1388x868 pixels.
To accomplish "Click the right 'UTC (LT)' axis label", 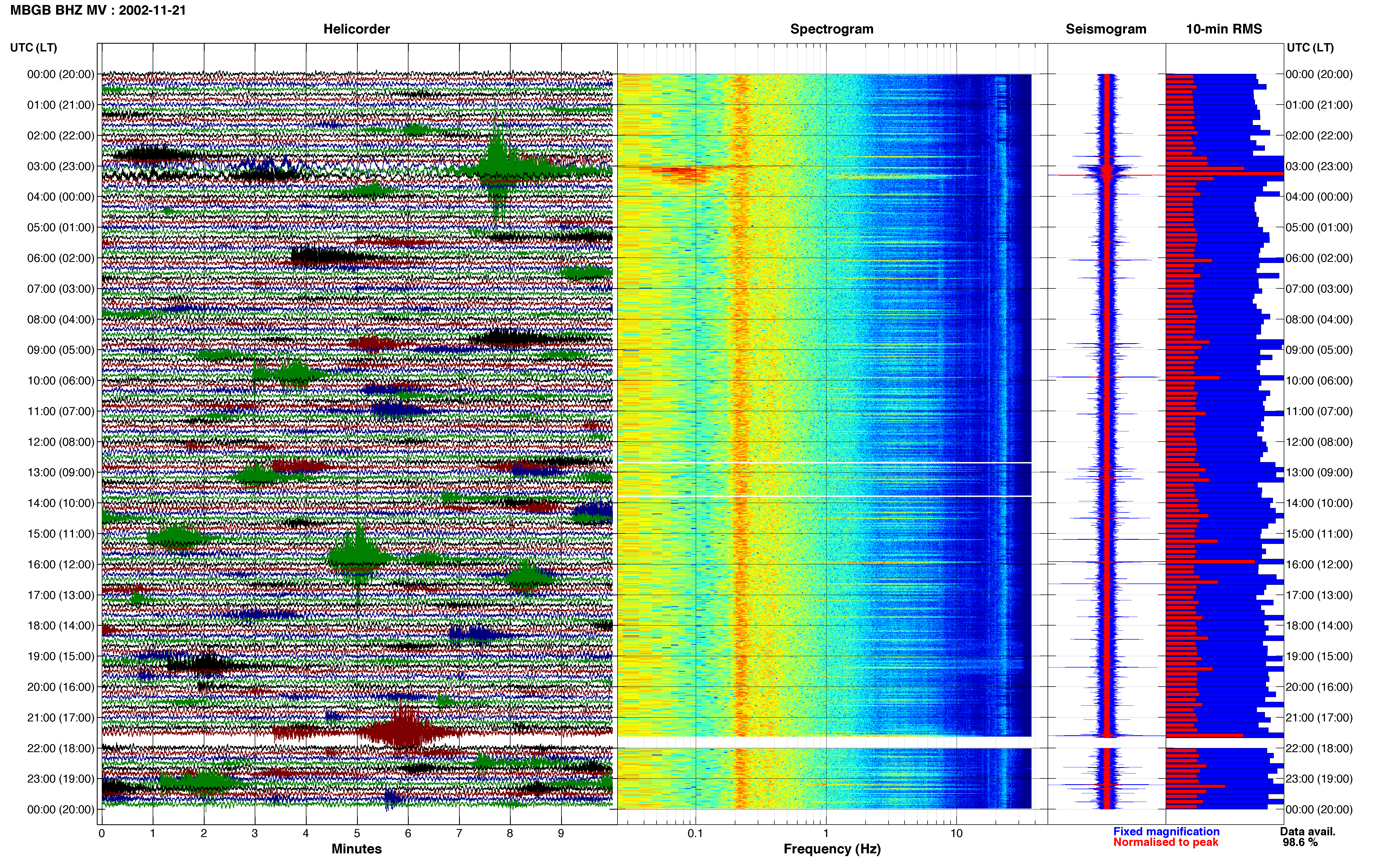I will click(x=1310, y=48).
